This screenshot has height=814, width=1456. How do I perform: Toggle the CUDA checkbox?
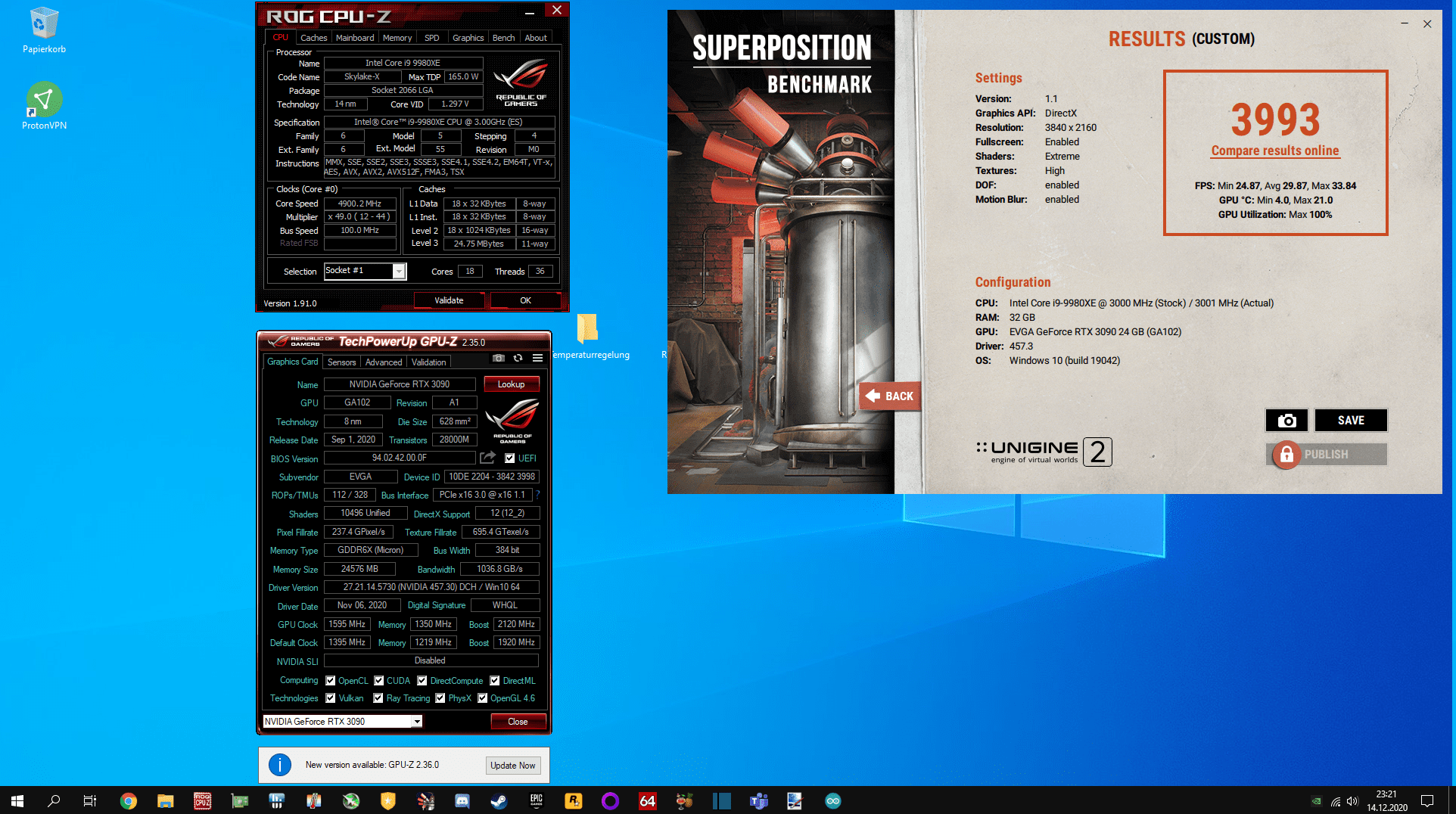[x=379, y=681]
